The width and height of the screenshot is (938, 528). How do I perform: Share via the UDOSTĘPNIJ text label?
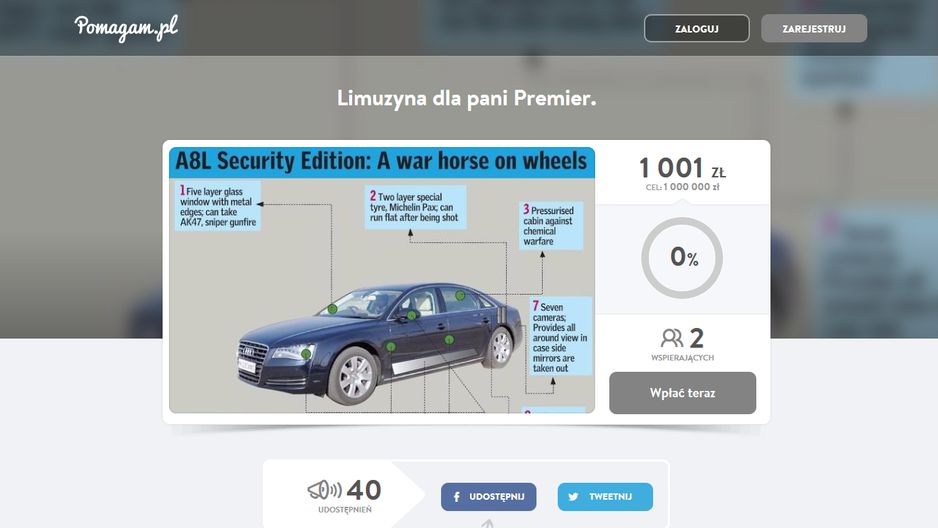pyautogui.click(x=497, y=497)
